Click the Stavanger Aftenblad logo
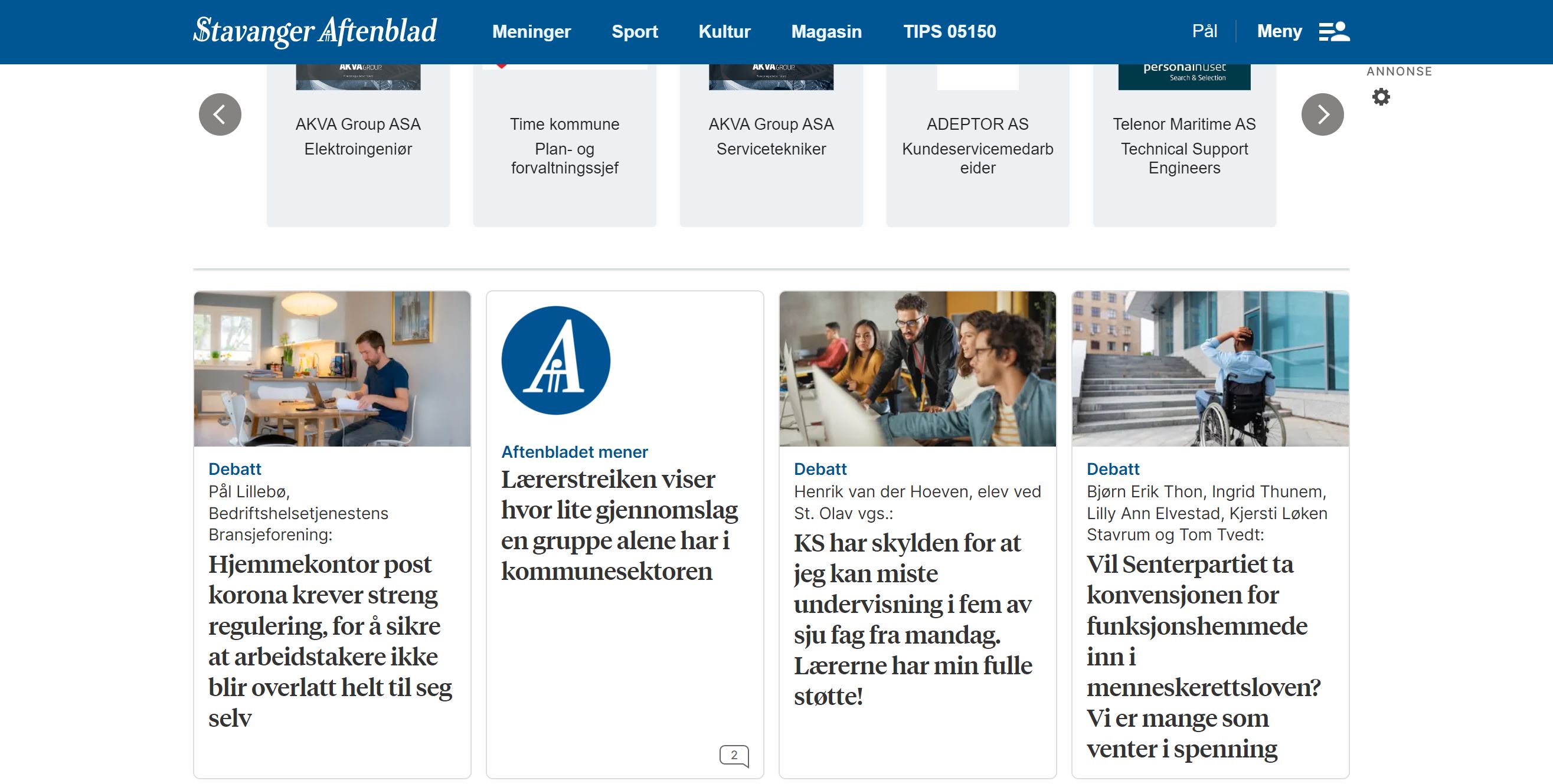 pyautogui.click(x=315, y=31)
